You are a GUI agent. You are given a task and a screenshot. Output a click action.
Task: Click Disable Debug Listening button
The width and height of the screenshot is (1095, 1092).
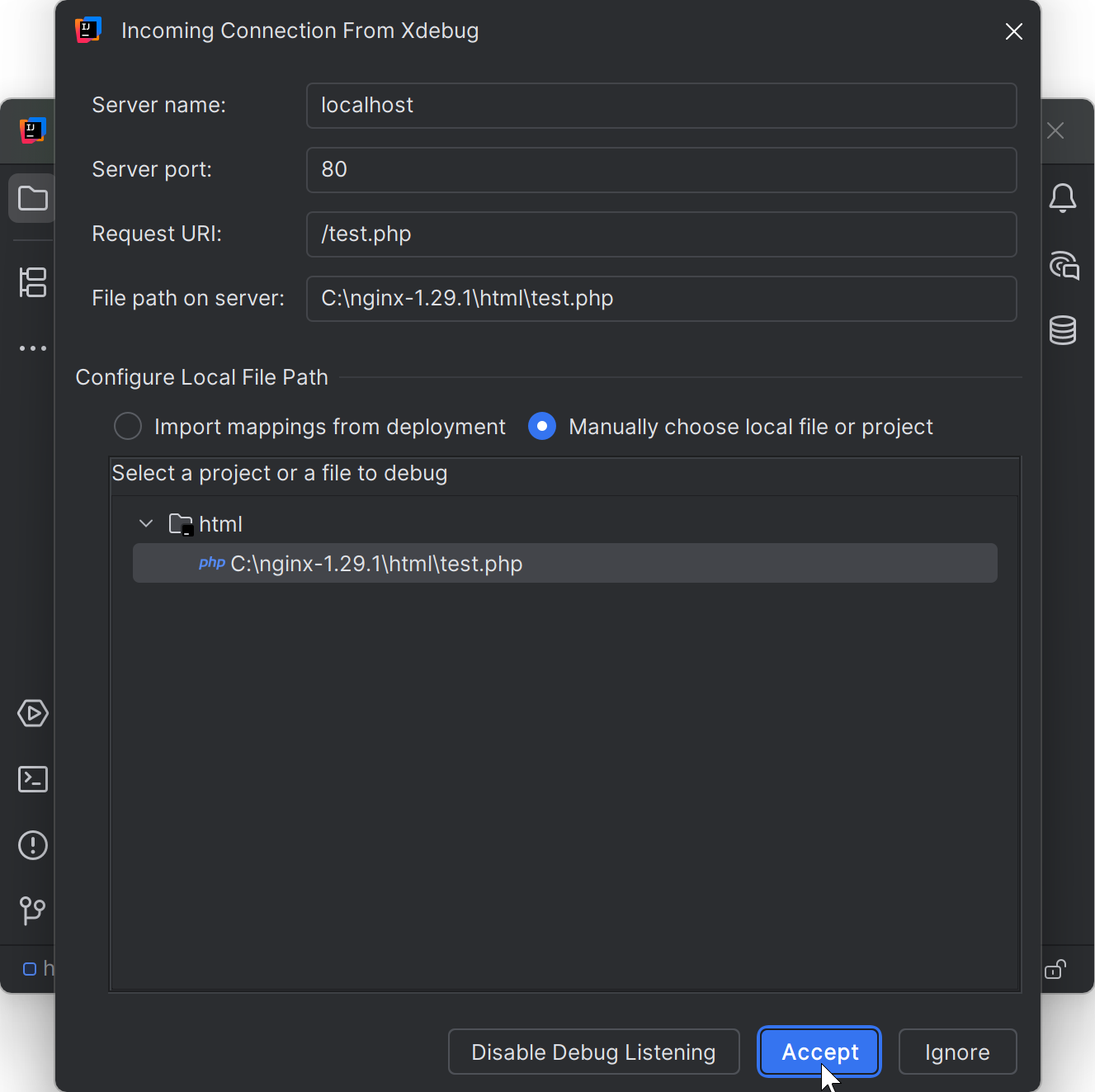pyautogui.click(x=593, y=1052)
